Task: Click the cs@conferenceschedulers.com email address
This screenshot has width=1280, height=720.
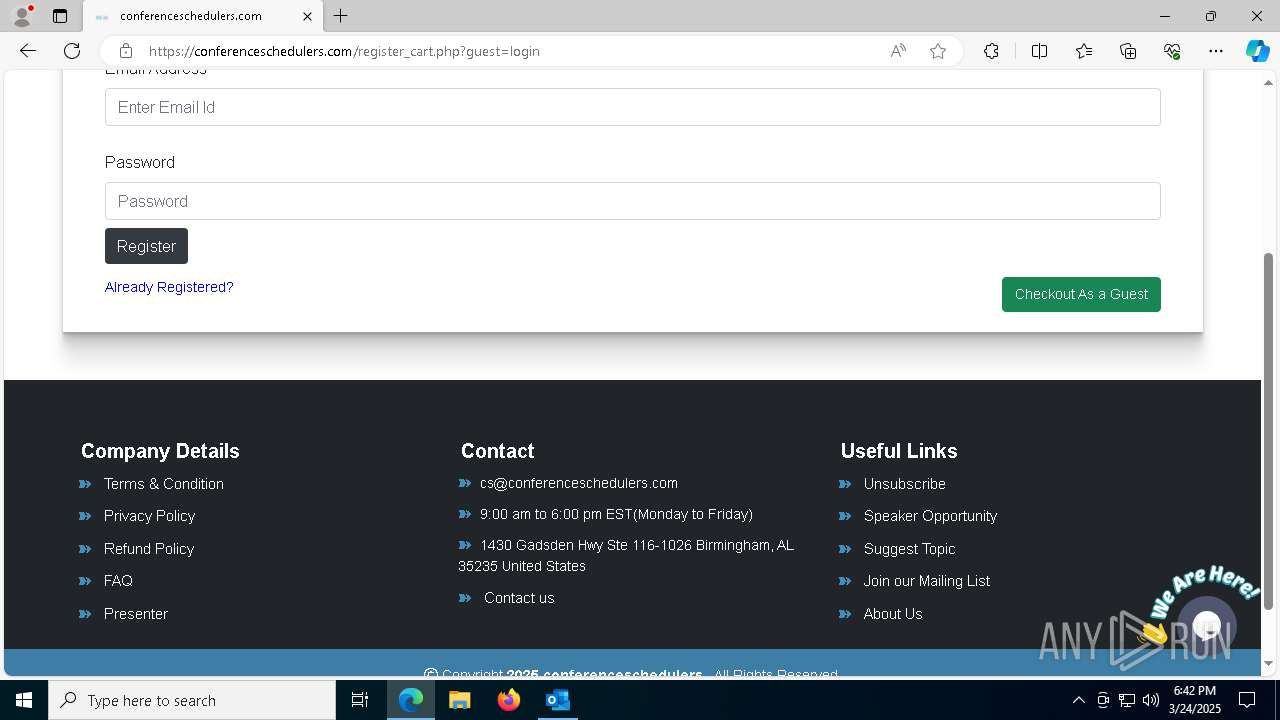Action: [579, 483]
